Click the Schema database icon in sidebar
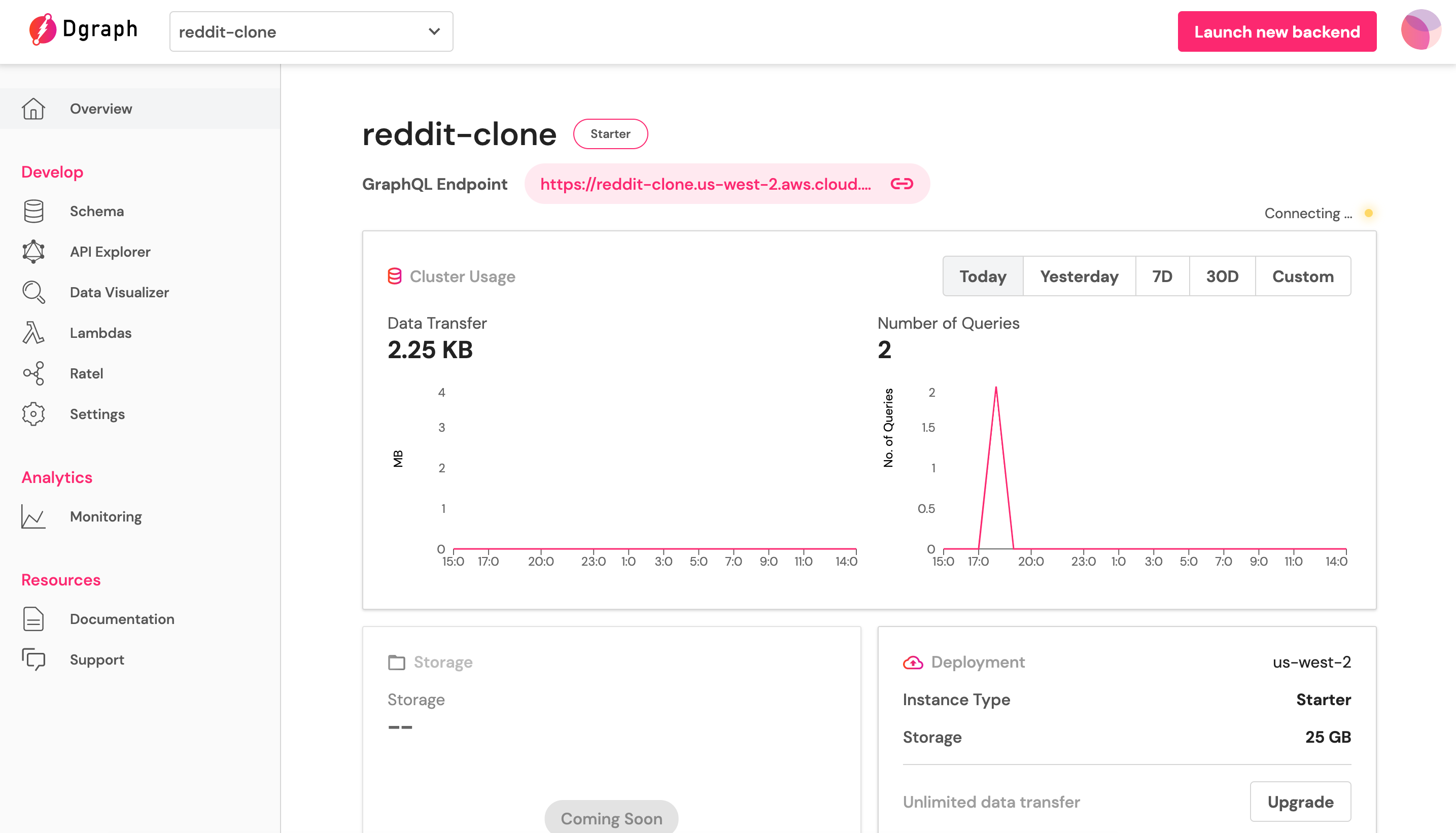This screenshot has height=833, width=1456. (x=33, y=211)
